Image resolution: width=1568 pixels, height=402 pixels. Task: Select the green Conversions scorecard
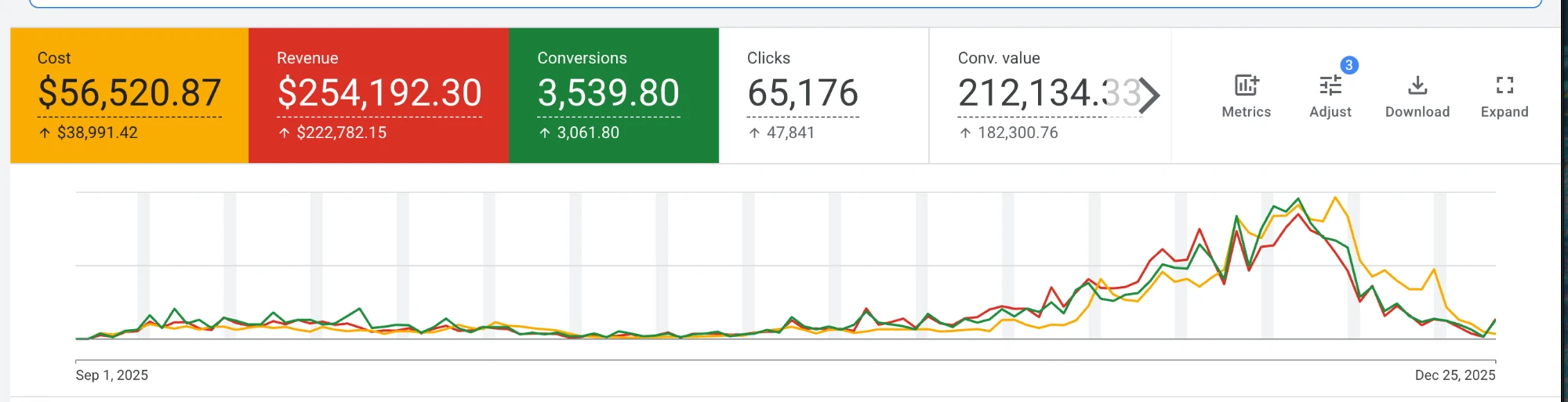(614, 96)
